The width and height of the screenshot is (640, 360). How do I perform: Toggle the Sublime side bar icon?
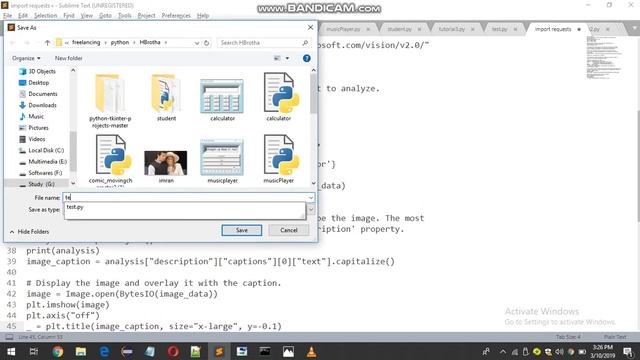tap(9, 337)
